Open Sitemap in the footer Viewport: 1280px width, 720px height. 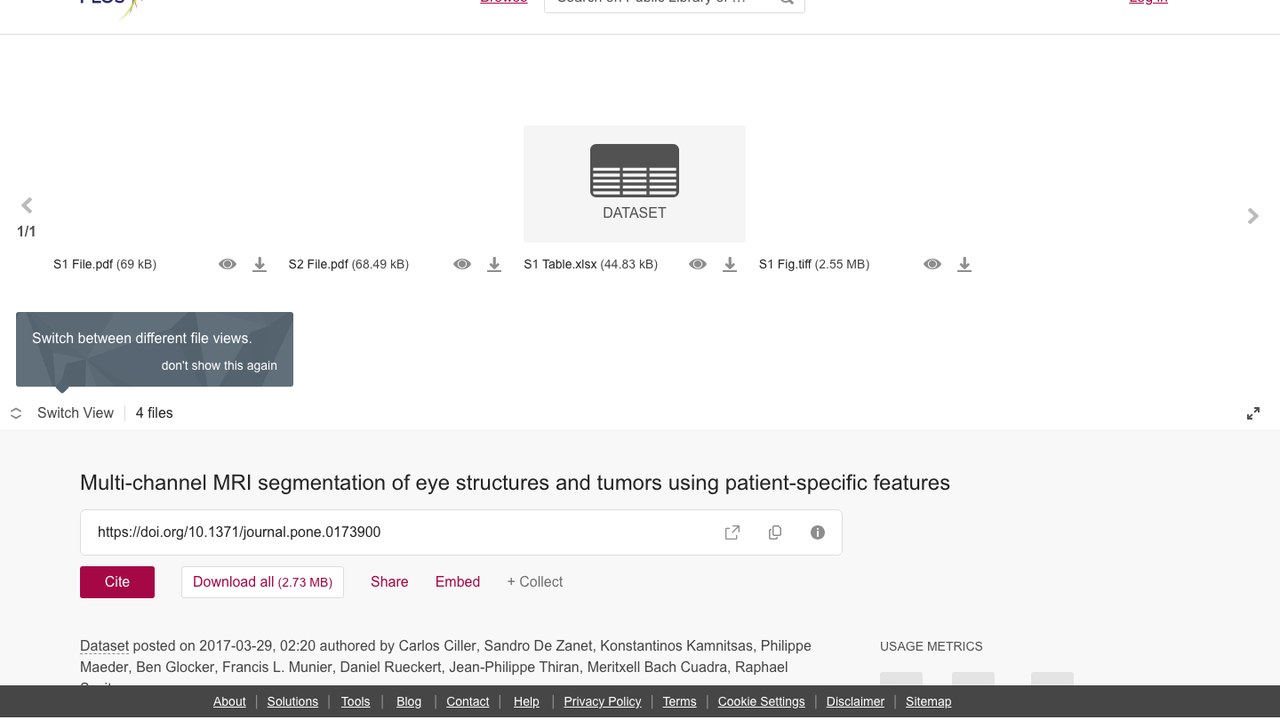[x=928, y=702]
